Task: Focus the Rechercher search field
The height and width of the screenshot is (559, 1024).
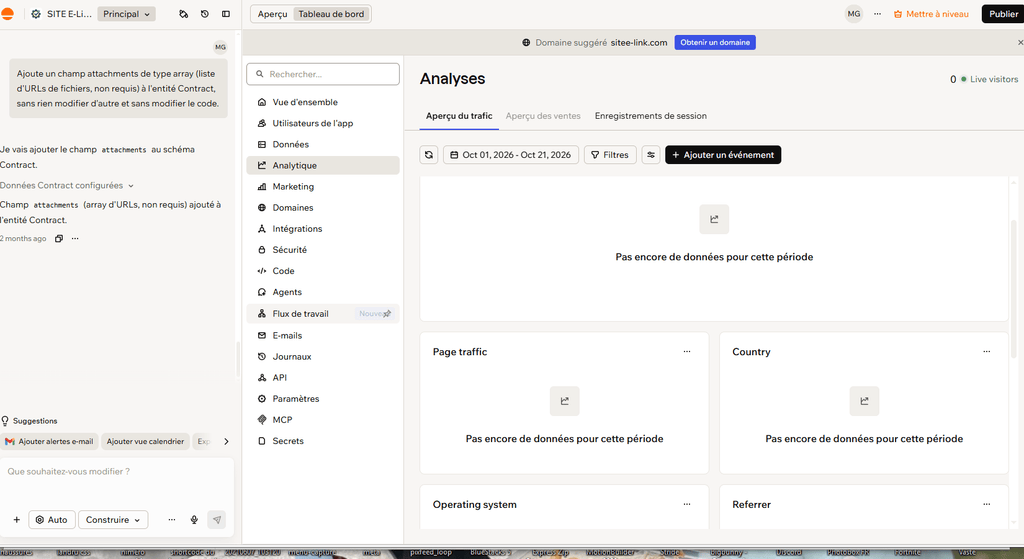Action: [323, 74]
